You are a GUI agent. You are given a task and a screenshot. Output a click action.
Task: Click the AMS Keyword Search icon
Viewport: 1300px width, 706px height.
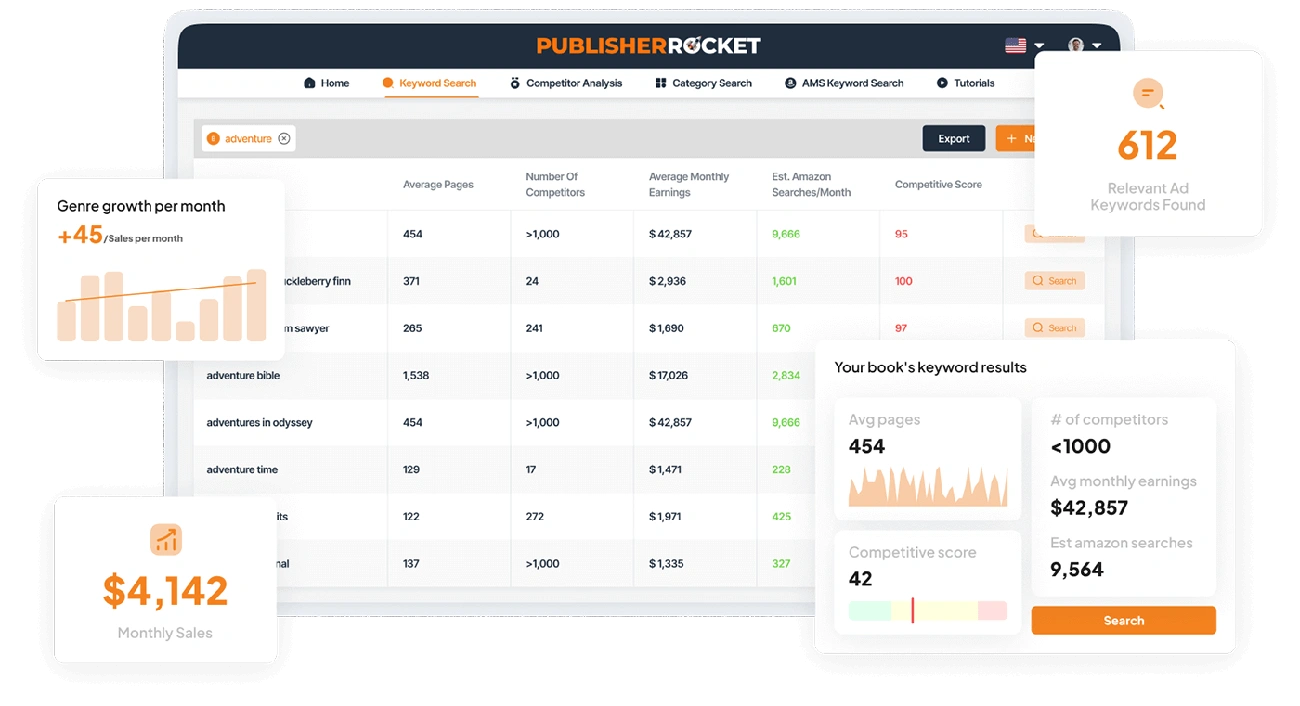[x=791, y=83]
